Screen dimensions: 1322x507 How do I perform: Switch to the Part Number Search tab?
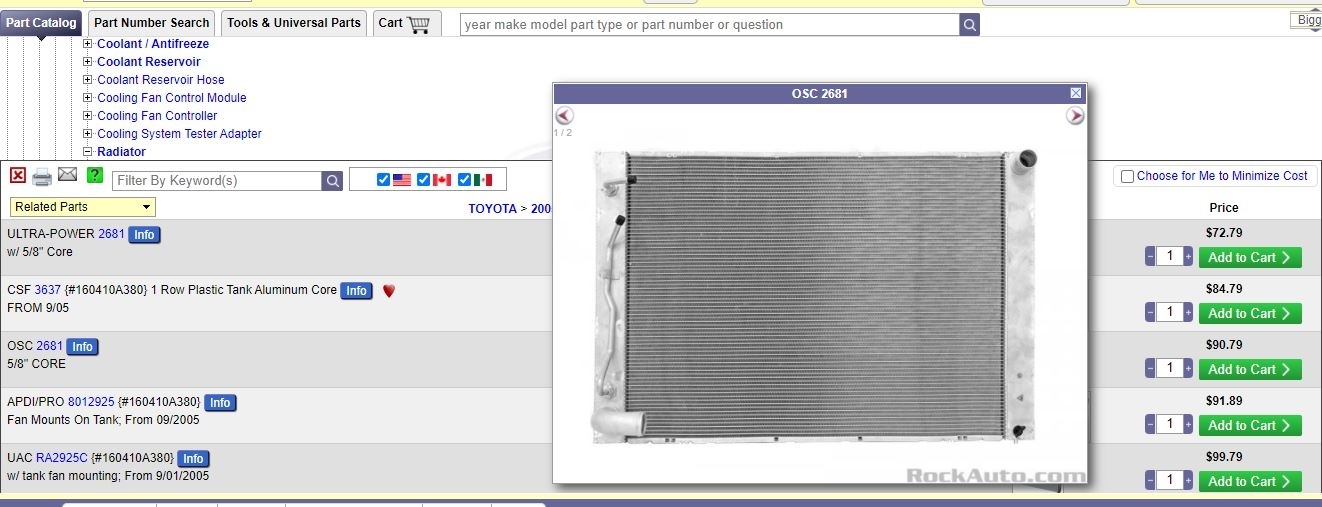[x=152, y=23]
